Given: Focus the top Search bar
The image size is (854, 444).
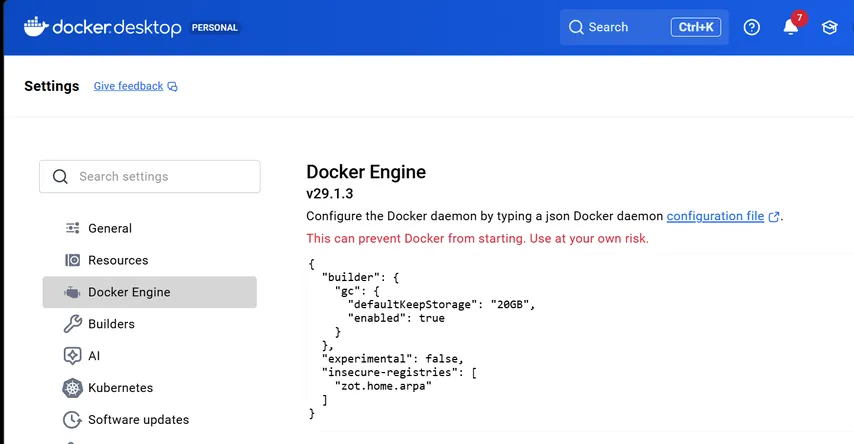Looking at the screenshot, I should click(644, 27).
